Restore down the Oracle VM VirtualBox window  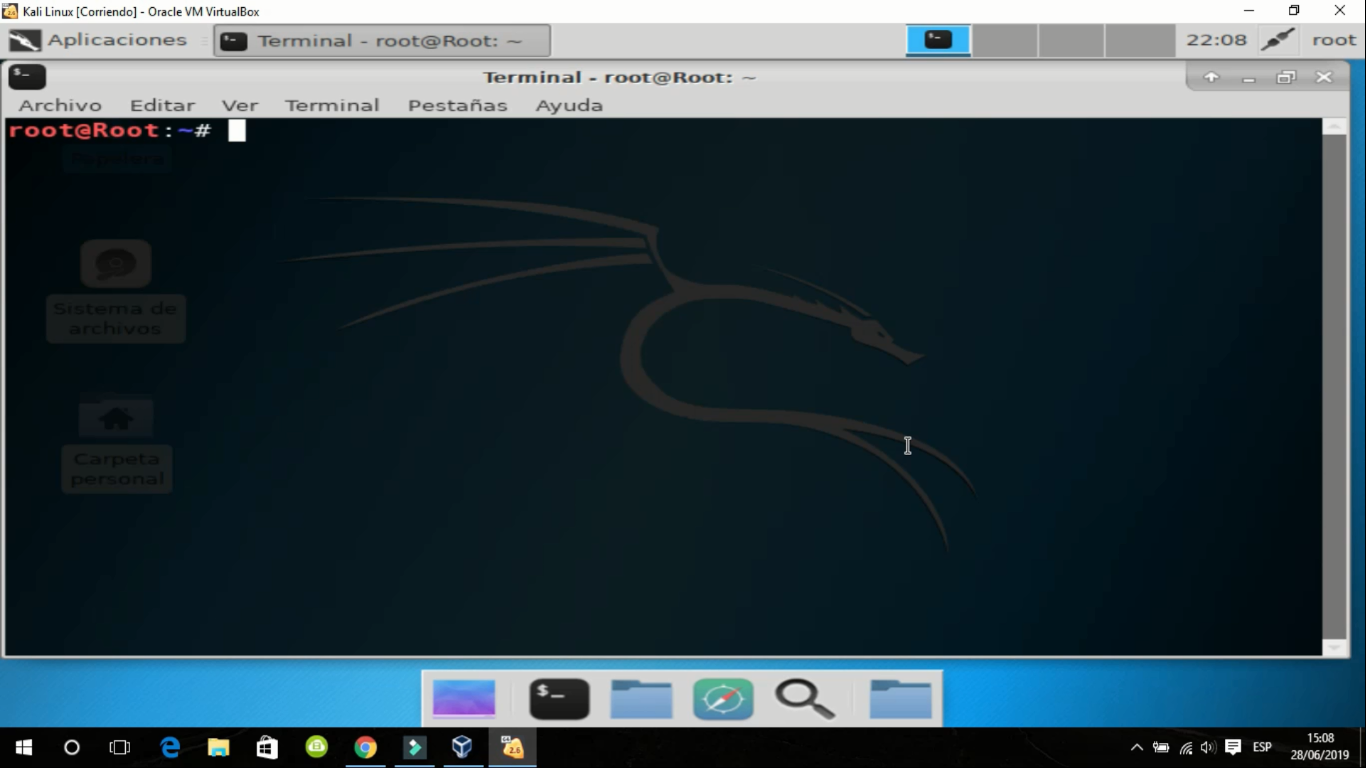(x=1294, y=11)
